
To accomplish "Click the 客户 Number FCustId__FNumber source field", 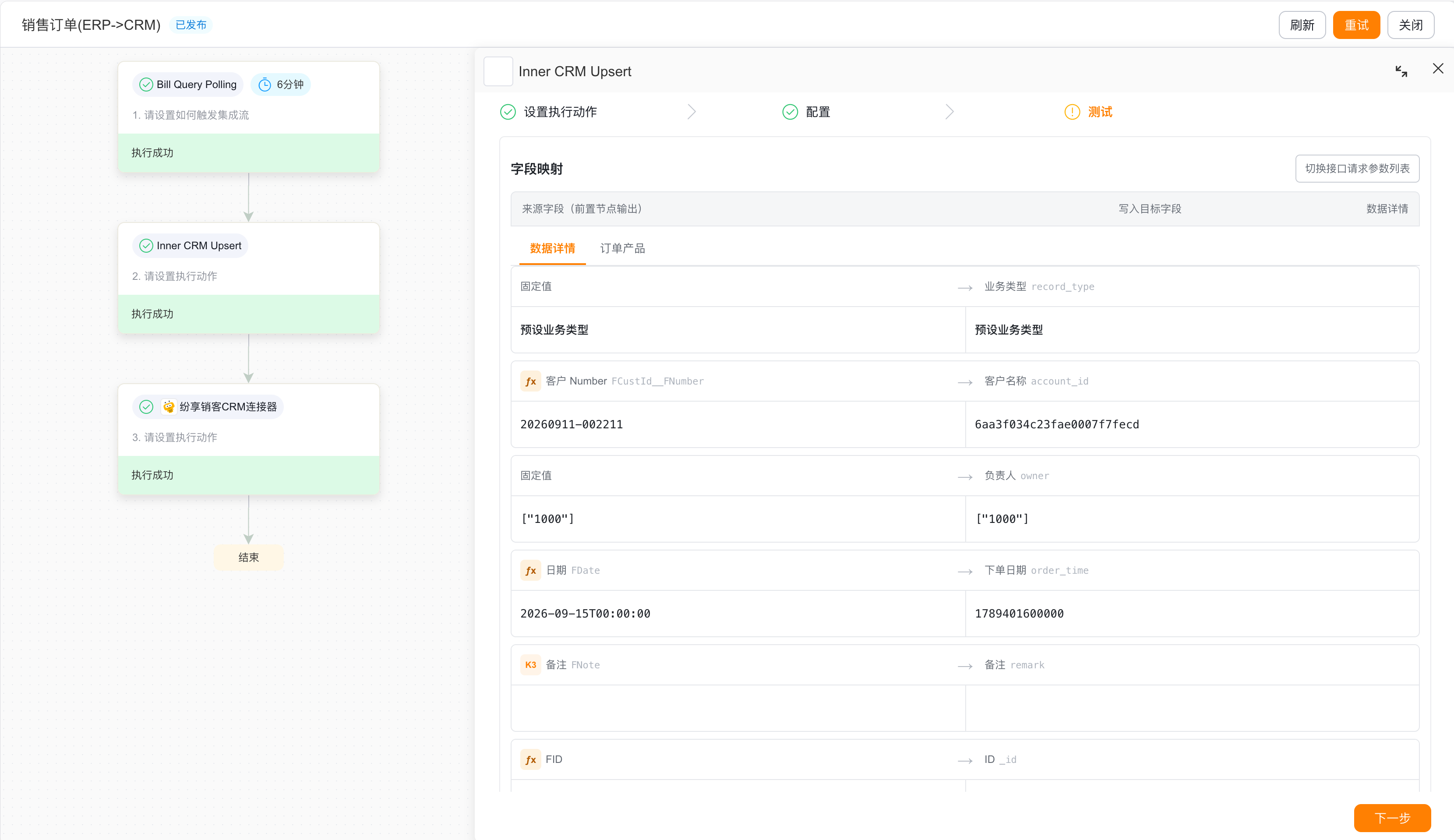I will [x=625, y=381].
